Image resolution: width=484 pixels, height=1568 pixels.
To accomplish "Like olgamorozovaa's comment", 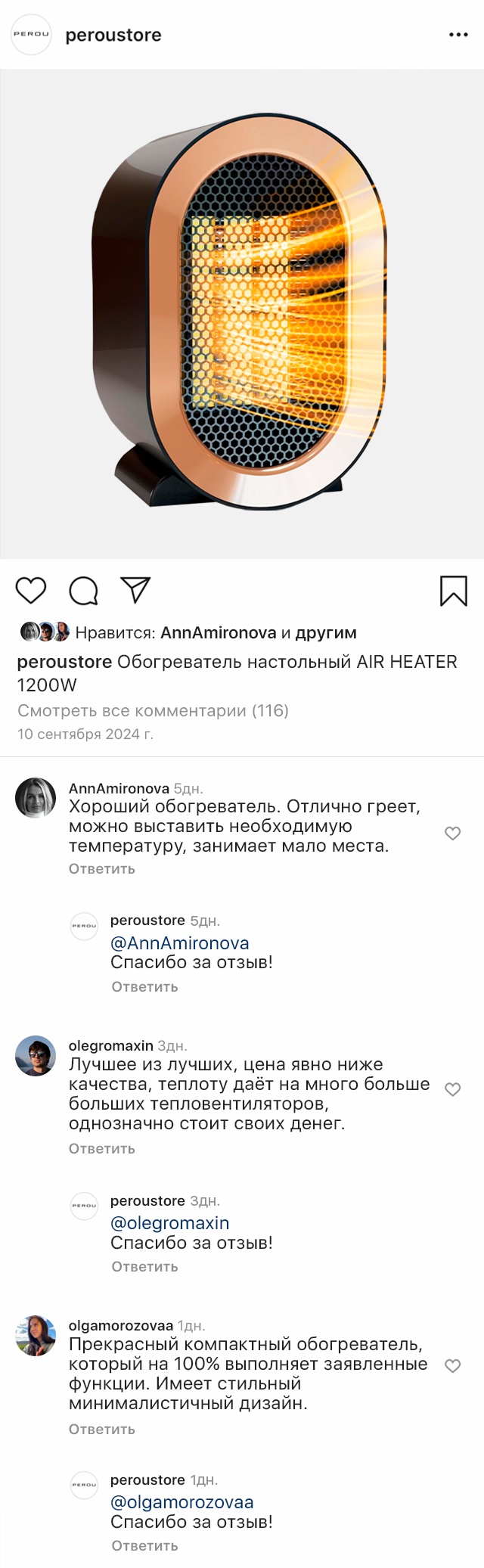I will tap(452, 1366).
